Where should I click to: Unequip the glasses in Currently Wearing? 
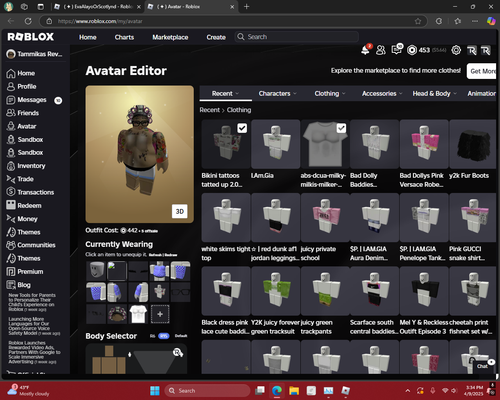[180, 292]
